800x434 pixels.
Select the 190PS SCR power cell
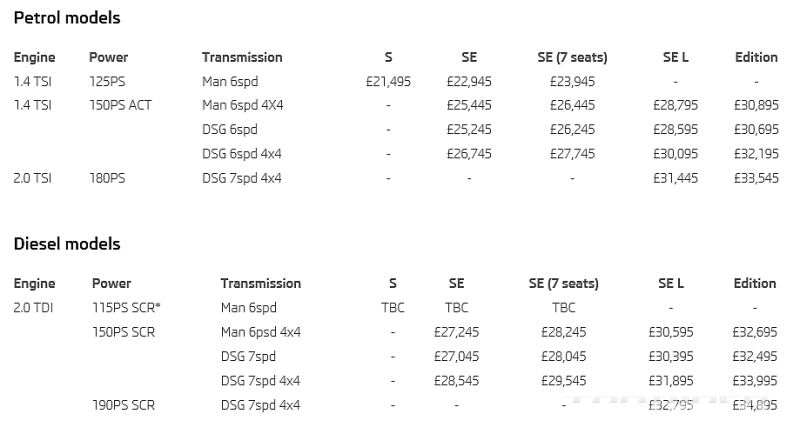tap(123, 405)
